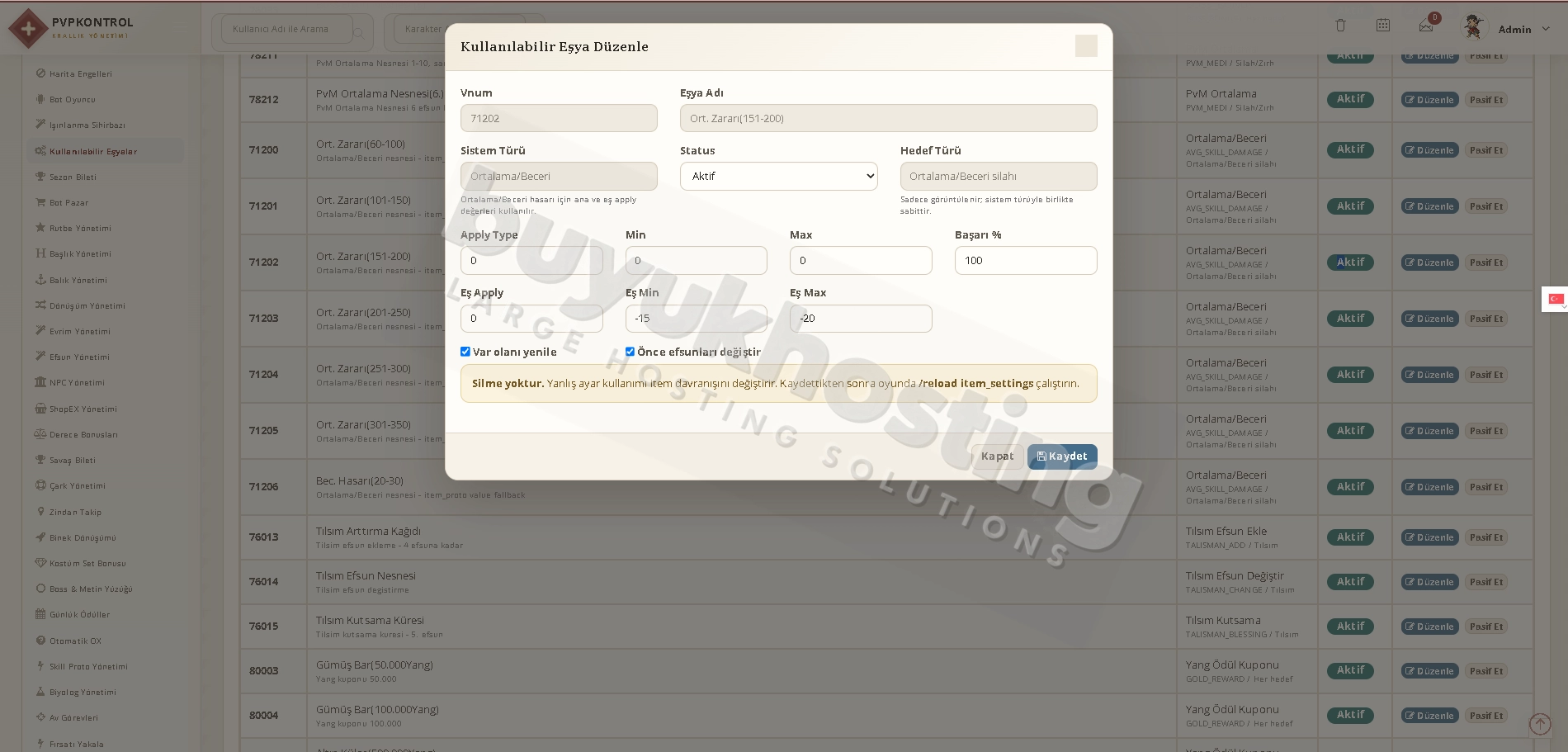Click the Otomatik OX question icon
Viewport: 1568px width, 752px height.
[40, 641]
